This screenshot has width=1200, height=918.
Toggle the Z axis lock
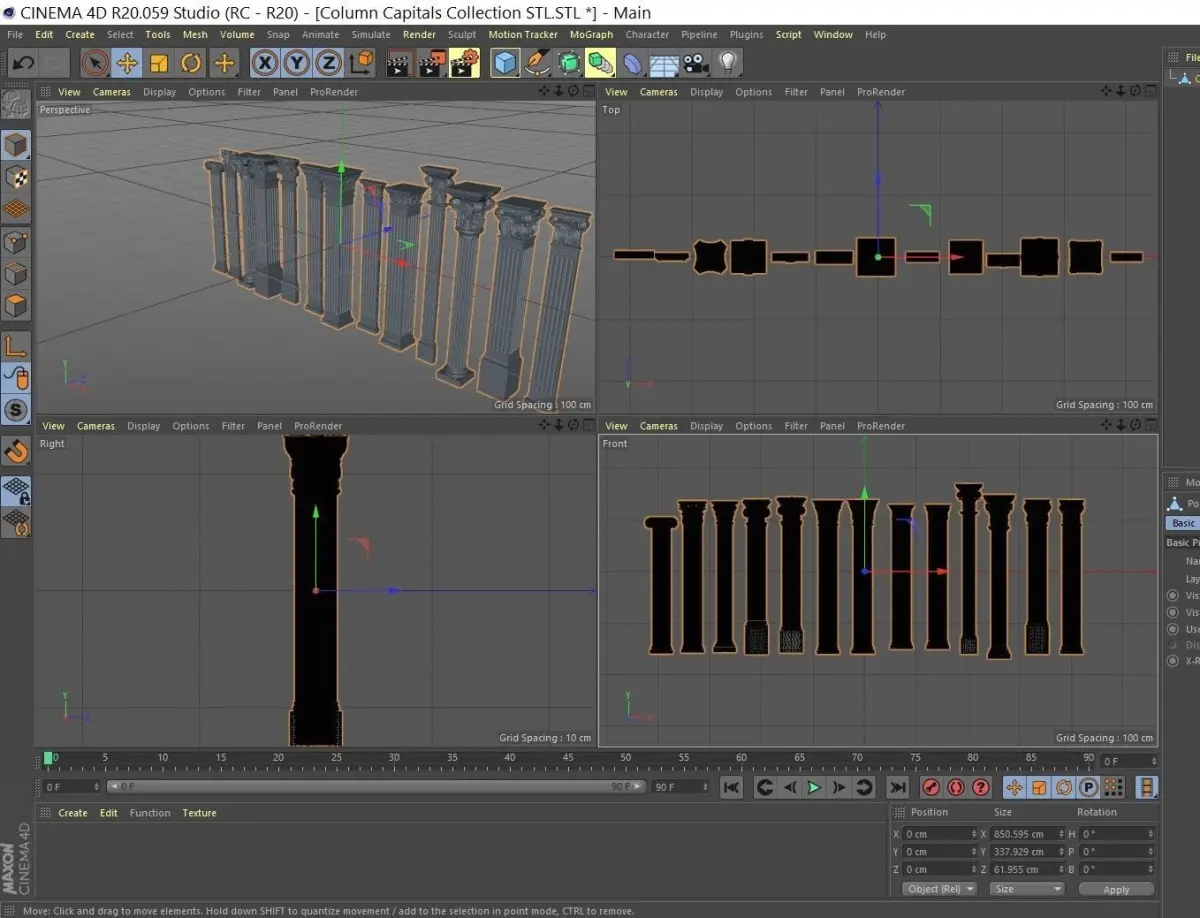[x=328, y=63]
